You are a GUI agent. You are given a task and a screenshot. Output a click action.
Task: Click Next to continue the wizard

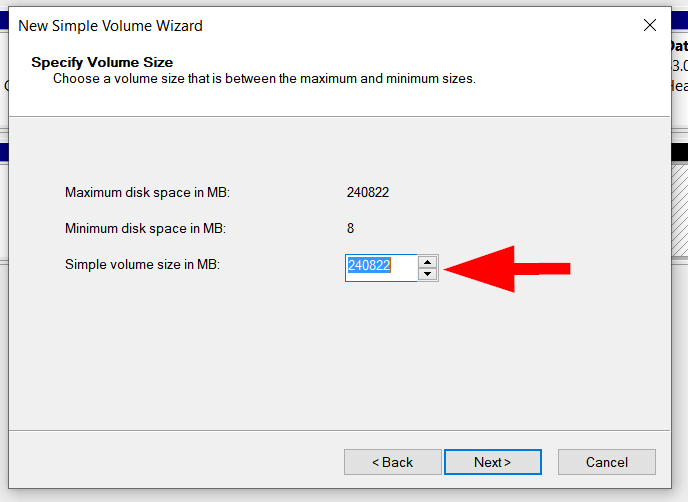tap(493, 462)
